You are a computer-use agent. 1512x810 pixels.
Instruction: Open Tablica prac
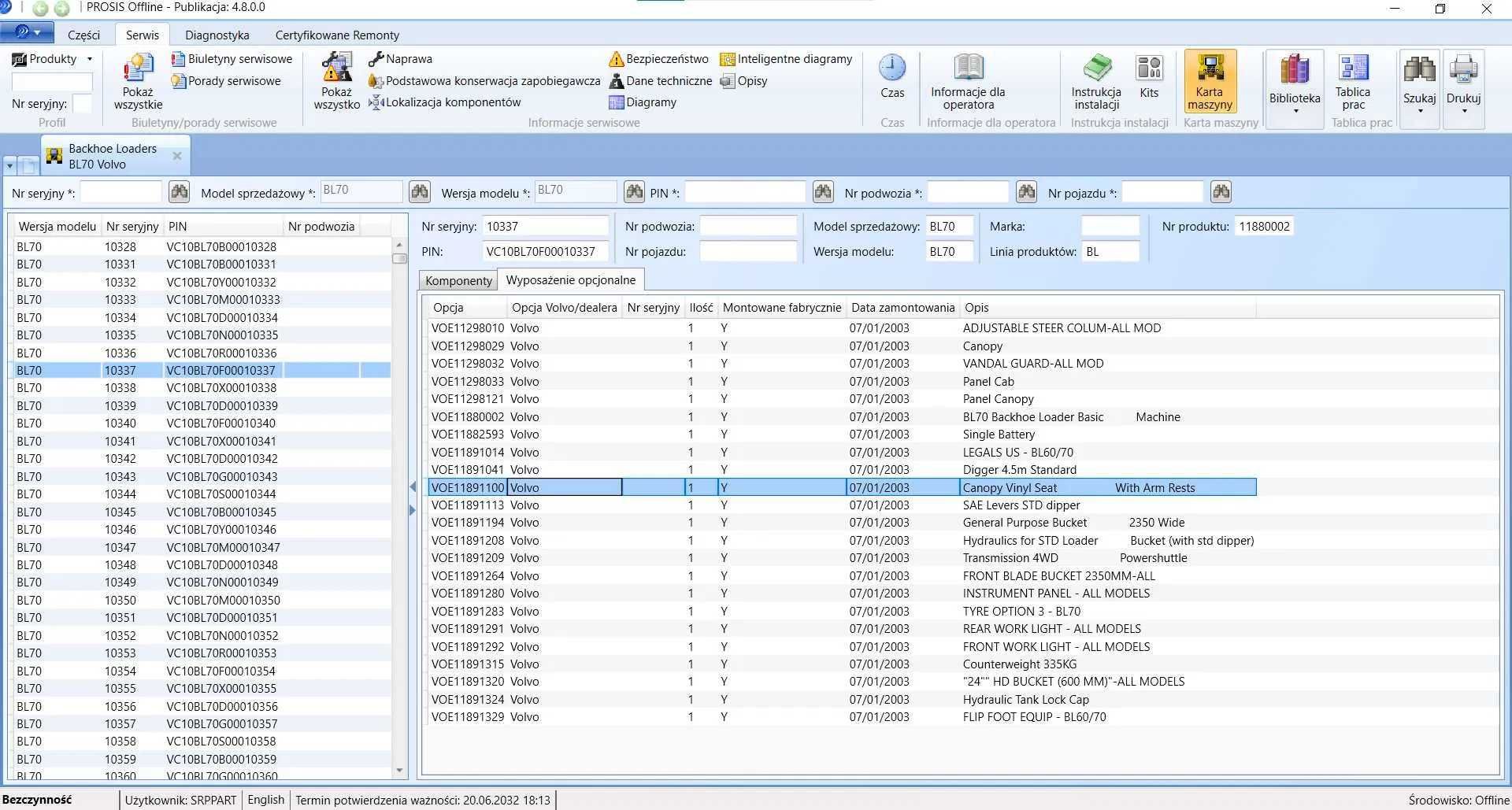coord(1353,81)
